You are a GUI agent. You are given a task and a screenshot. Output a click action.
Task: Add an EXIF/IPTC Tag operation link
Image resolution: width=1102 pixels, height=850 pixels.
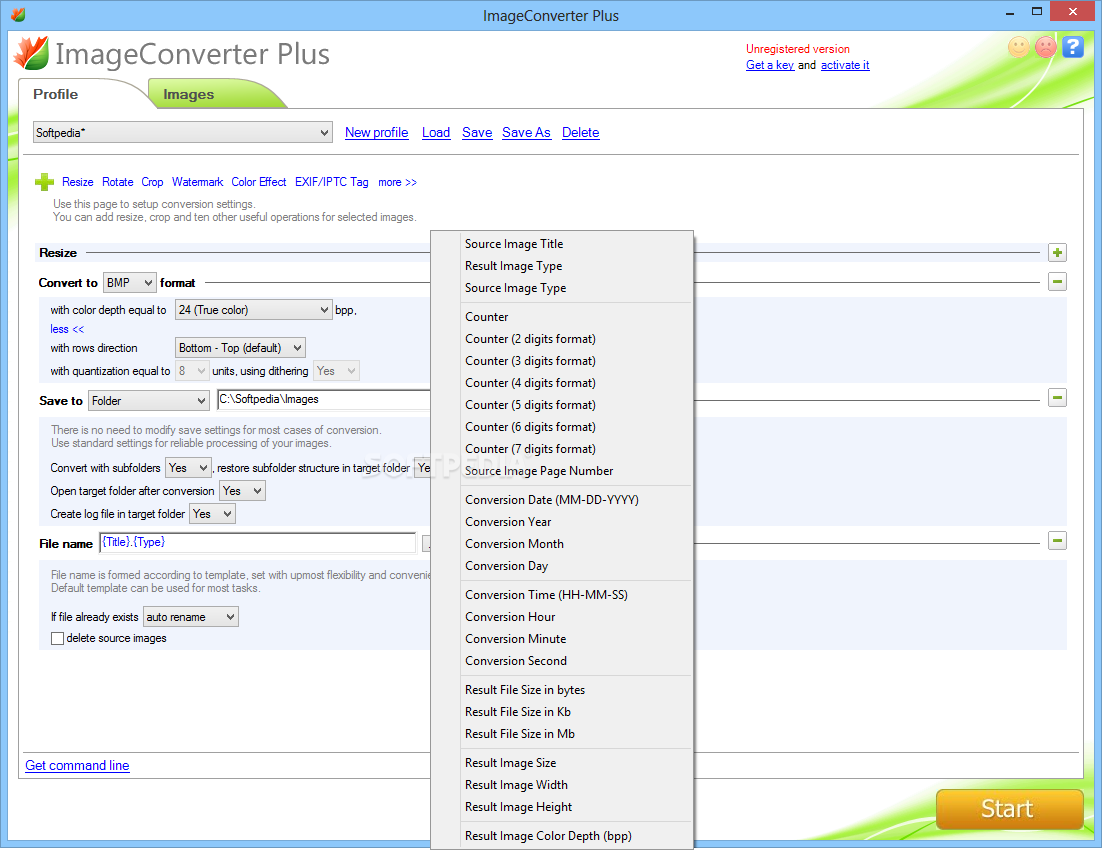tap(332, 182)
